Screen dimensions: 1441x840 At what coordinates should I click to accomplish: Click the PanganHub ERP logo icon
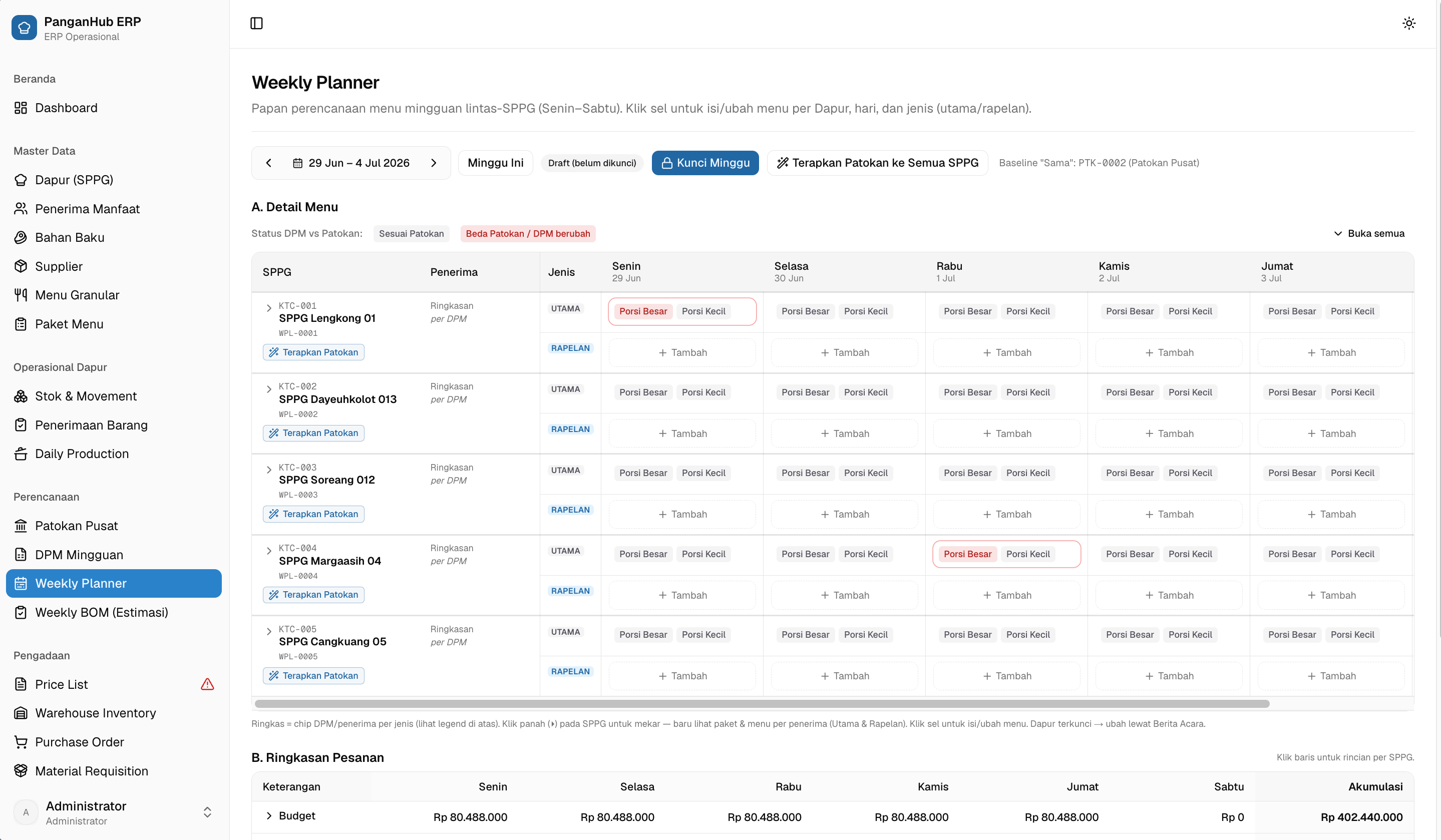click(x=24, y=28)
